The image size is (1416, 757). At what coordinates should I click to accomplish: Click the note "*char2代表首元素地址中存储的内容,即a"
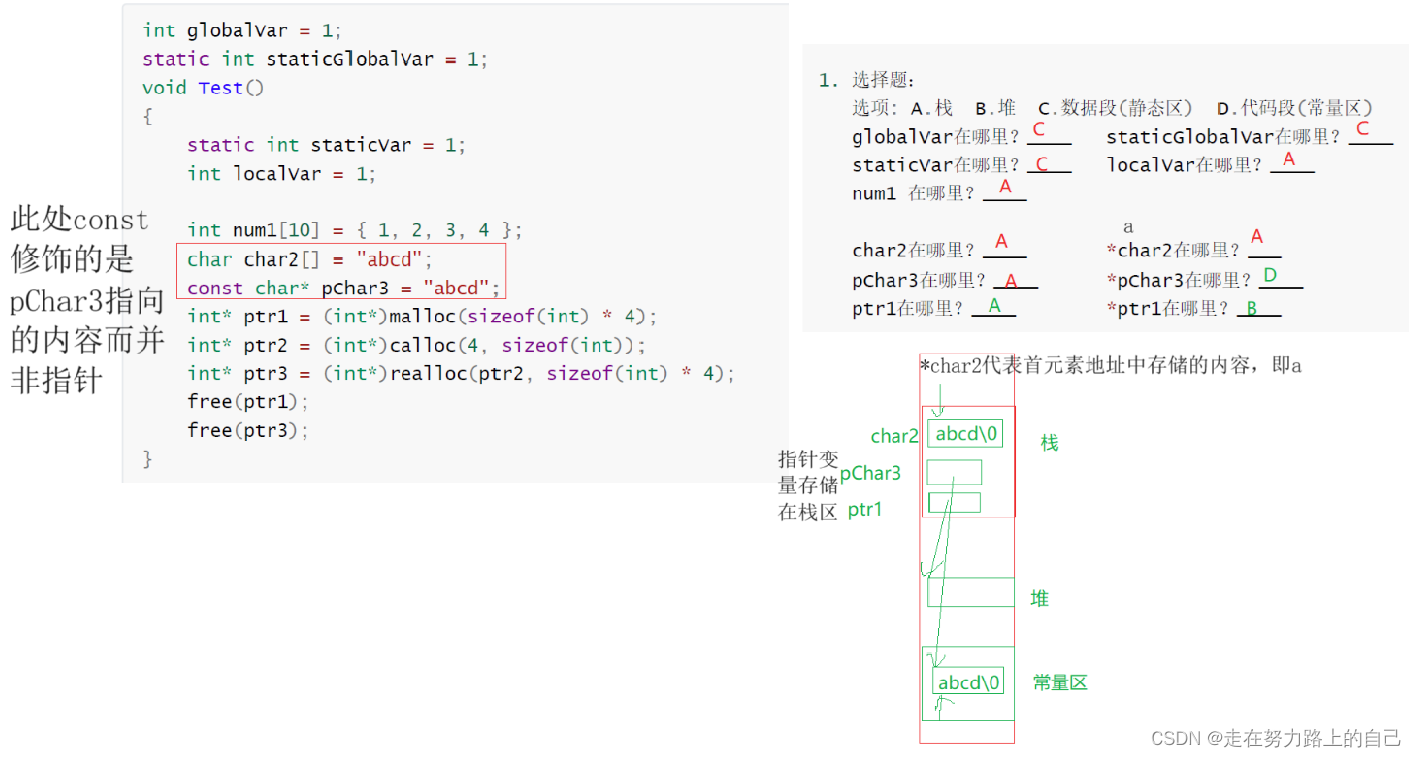(1111, 366)
